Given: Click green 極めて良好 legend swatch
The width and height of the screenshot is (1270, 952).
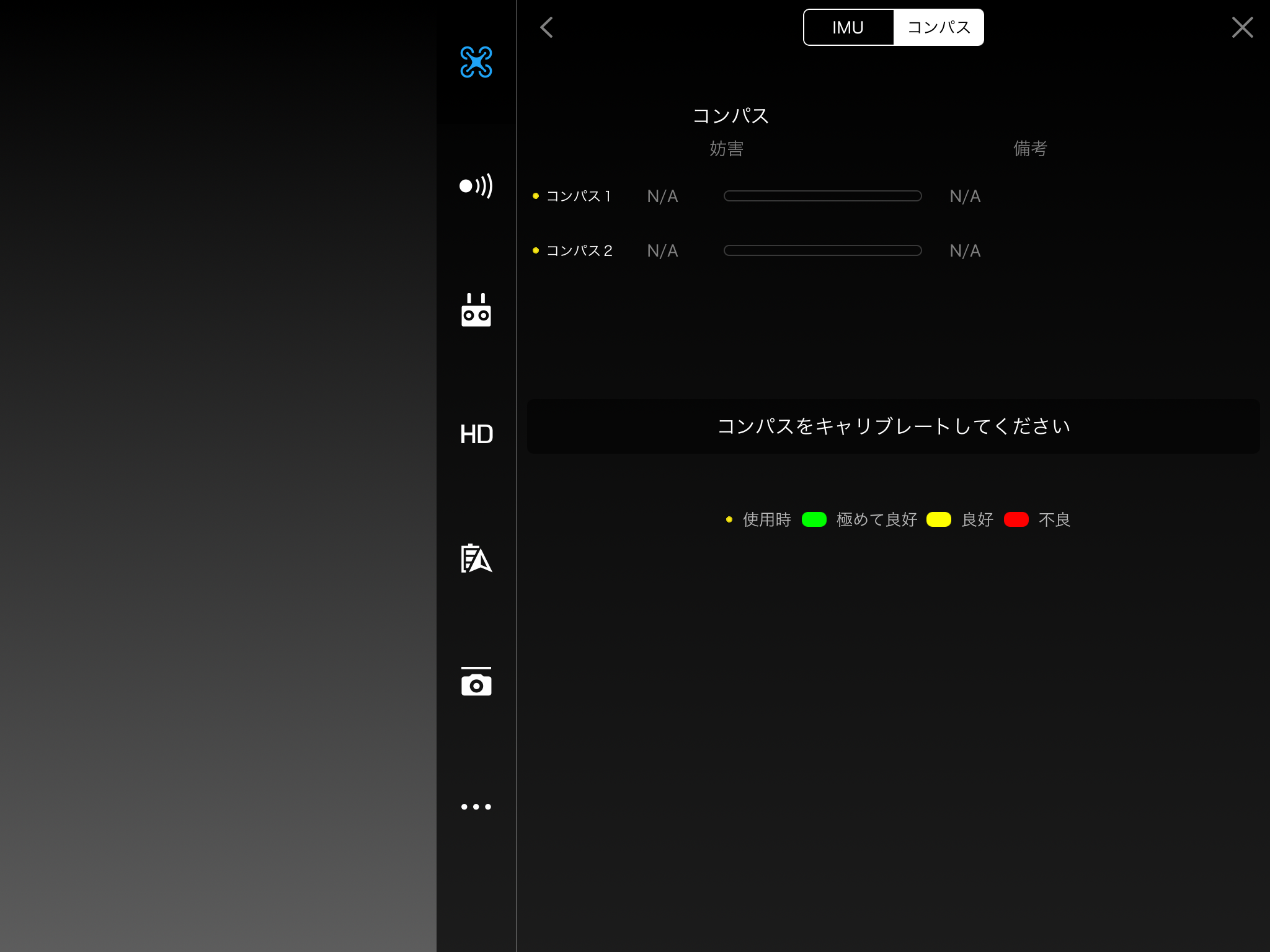Looking at the screenshot, I should pos(814,519).
